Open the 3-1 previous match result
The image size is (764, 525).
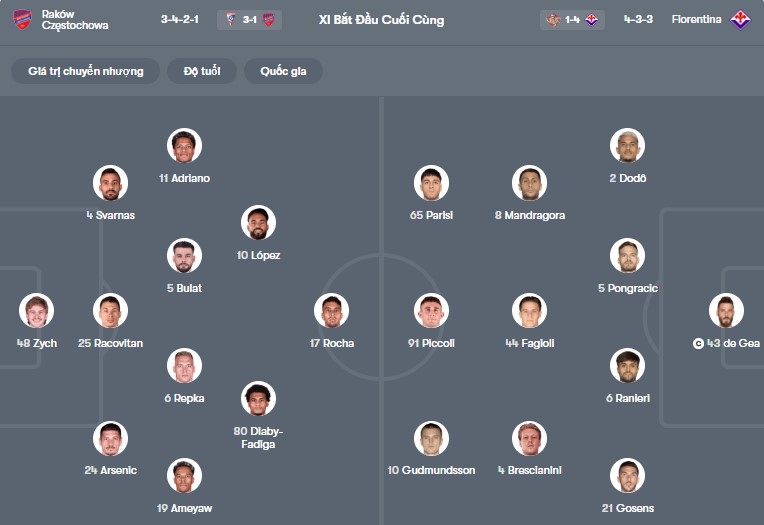click(x=249, y=20)
